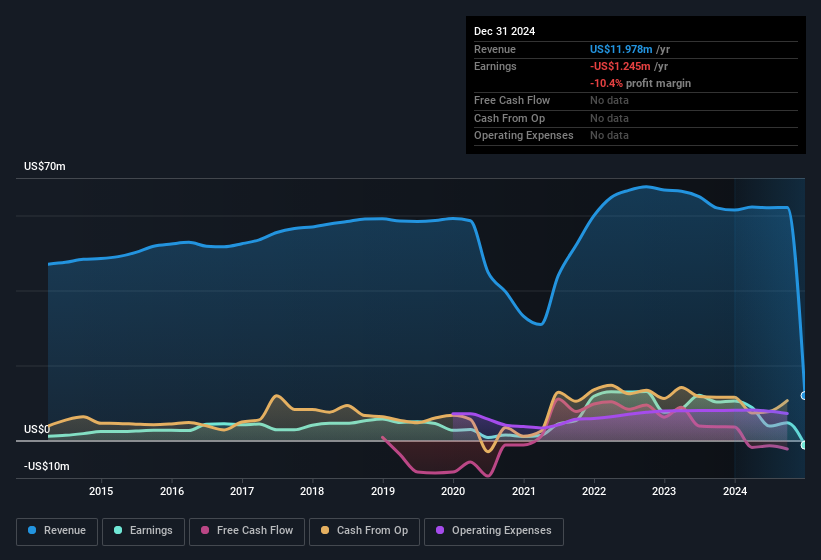Toggle the Cash From Op legend button
The width and height of the screenshot is (821, 560).
click(364, 531)
